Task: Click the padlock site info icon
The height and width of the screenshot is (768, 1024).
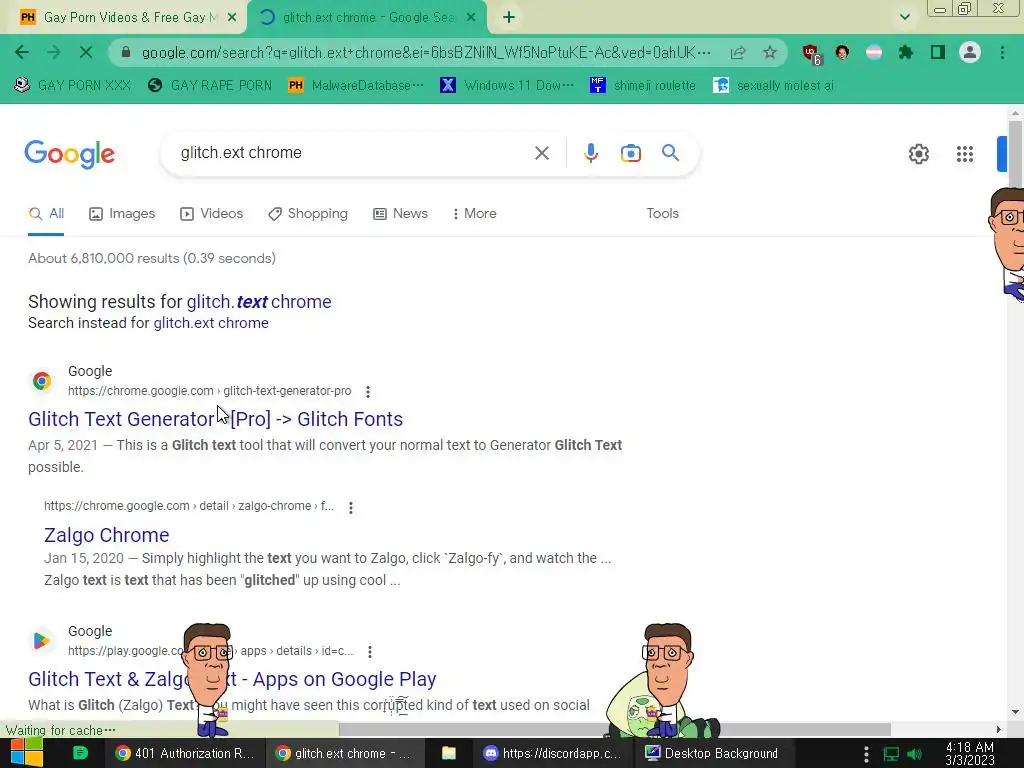Action: 126,52
